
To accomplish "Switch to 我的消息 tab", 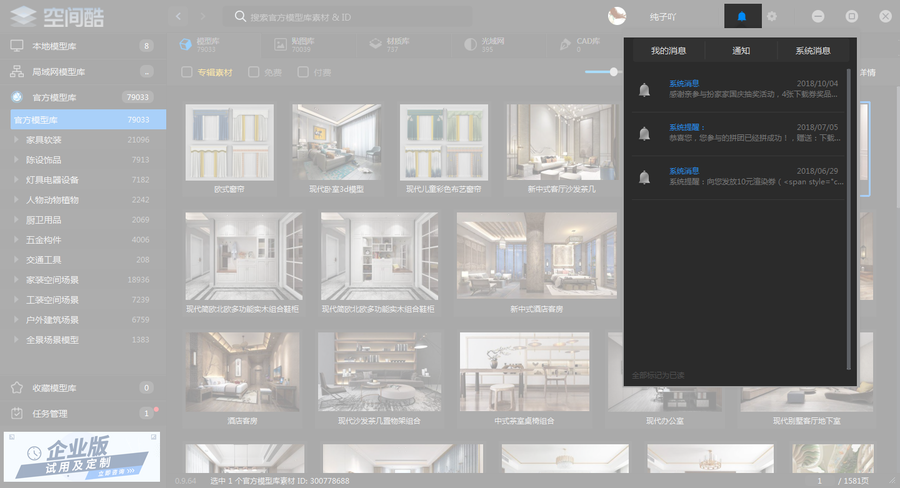I will [x=669, y=51].
